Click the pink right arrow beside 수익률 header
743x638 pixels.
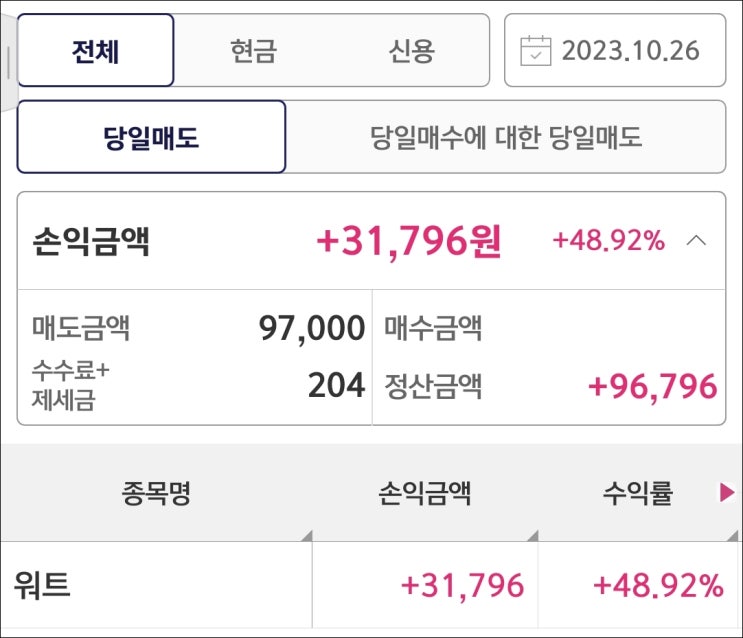(x=727, y=492)
